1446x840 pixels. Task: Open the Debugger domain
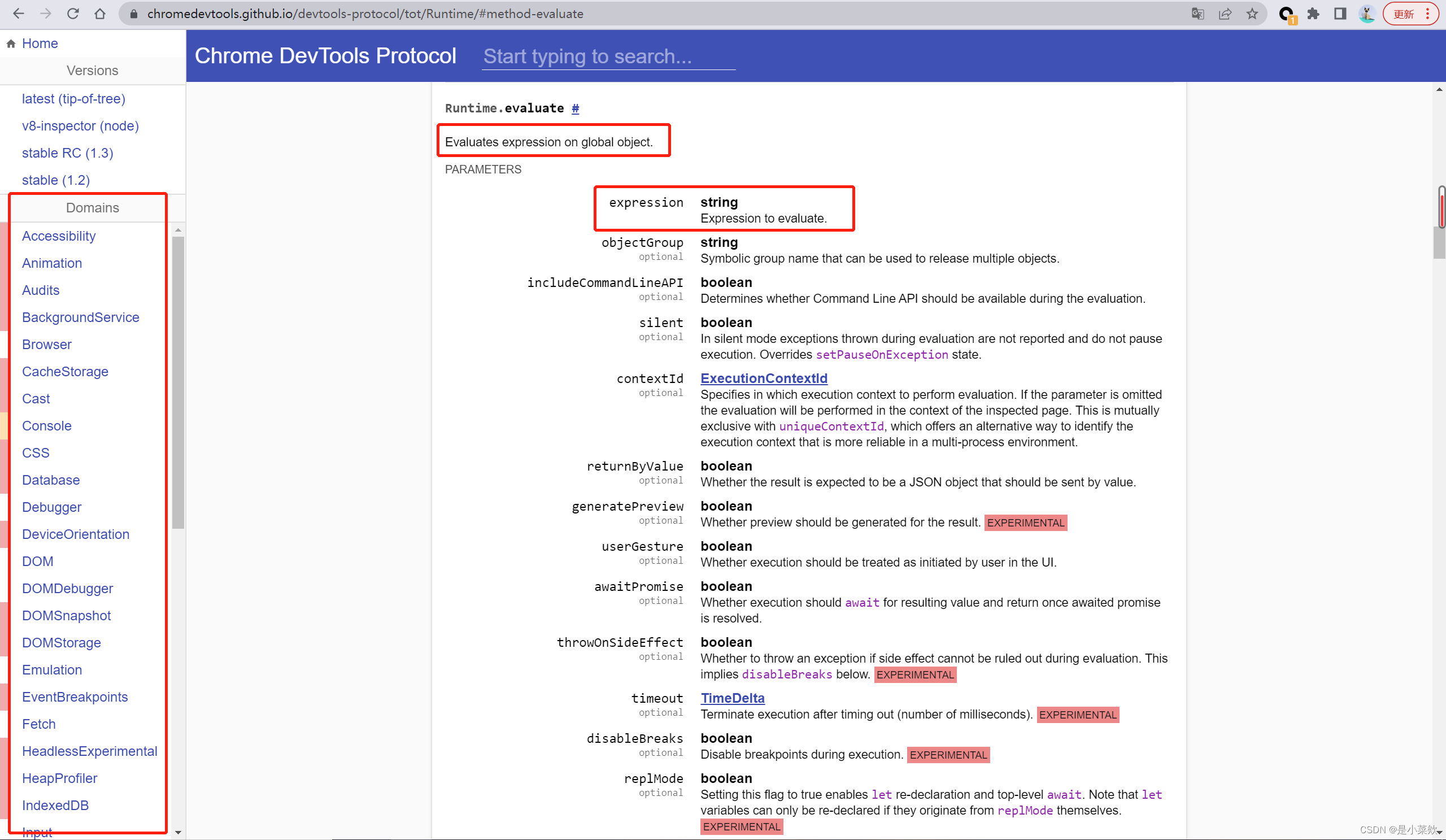[x=51, y=507]
